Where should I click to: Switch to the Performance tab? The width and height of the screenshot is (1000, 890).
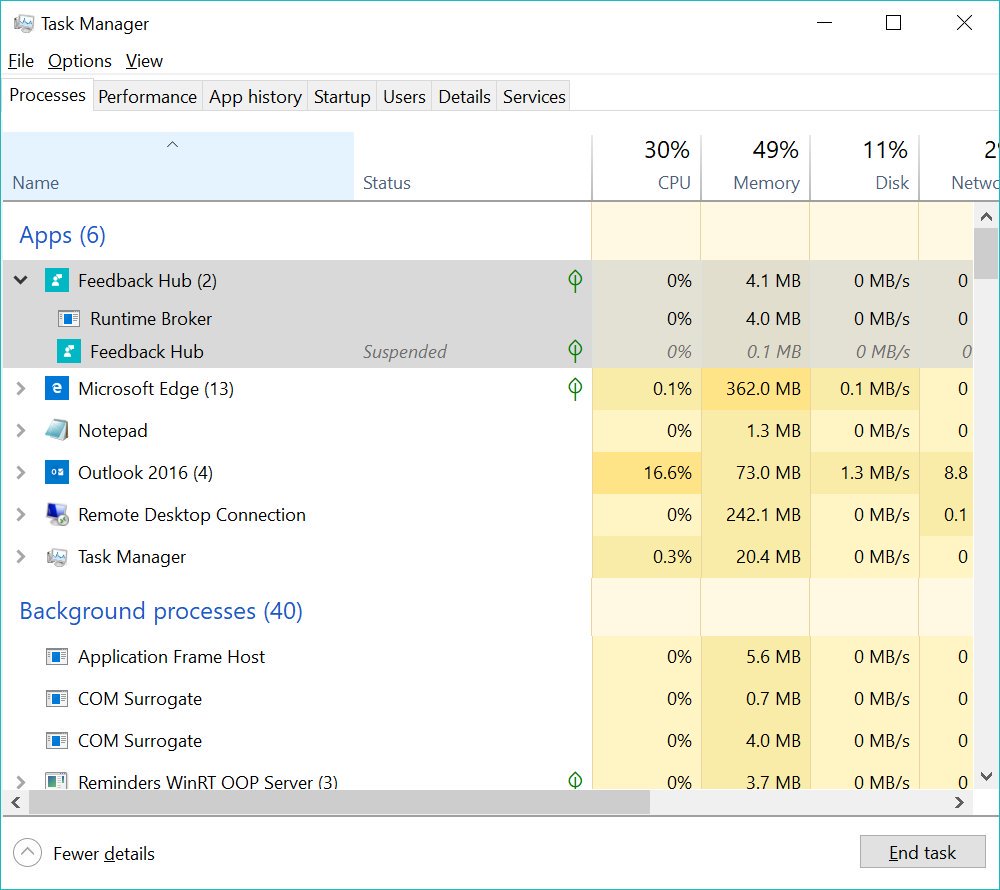(147, 97)
